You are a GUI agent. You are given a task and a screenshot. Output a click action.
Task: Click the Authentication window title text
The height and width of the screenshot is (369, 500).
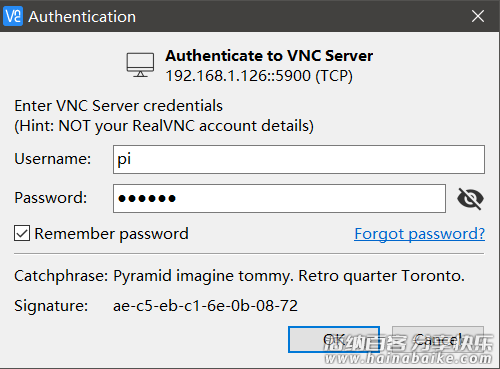[82, 17]
